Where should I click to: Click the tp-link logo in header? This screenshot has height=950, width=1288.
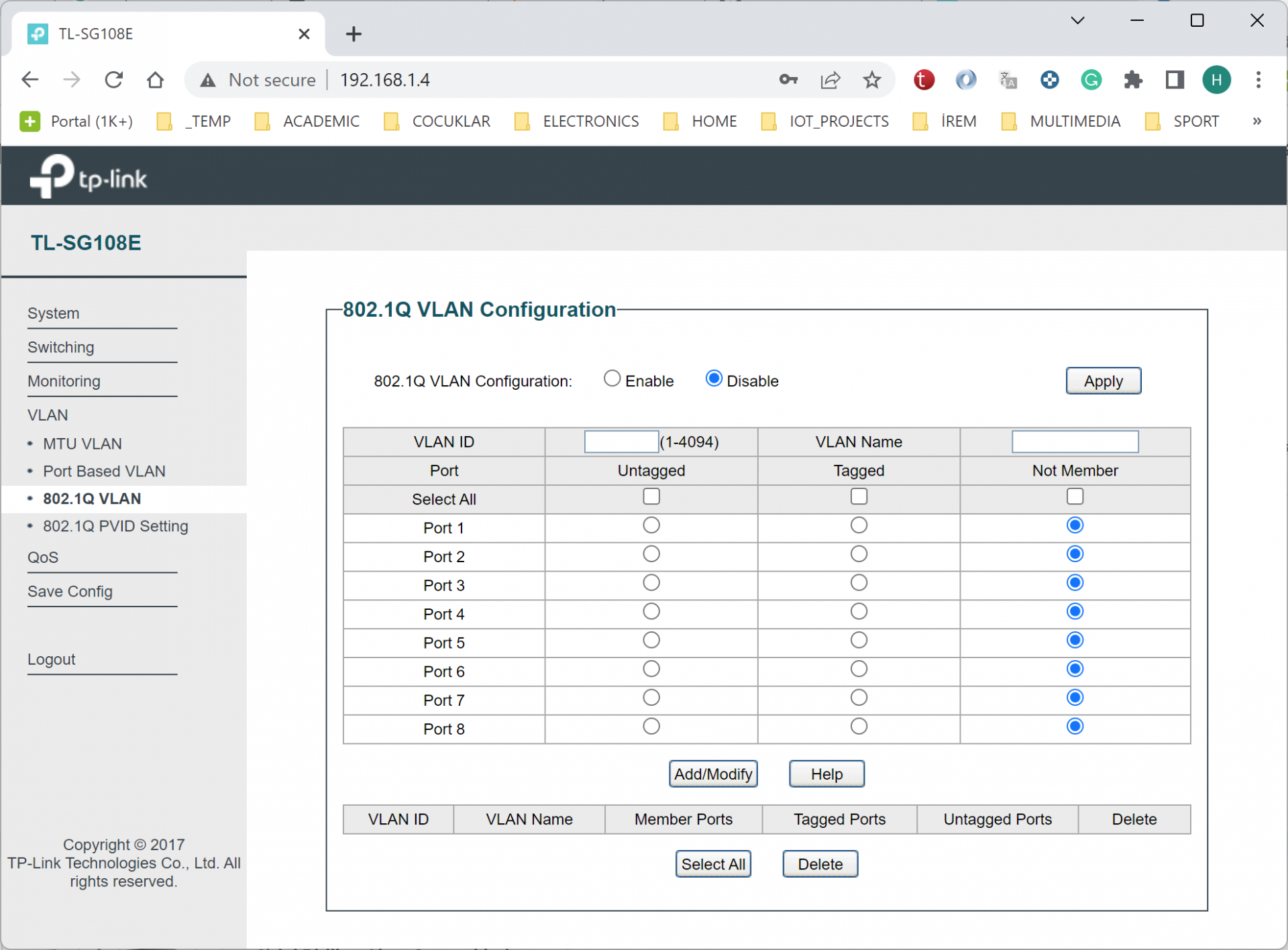88,176
